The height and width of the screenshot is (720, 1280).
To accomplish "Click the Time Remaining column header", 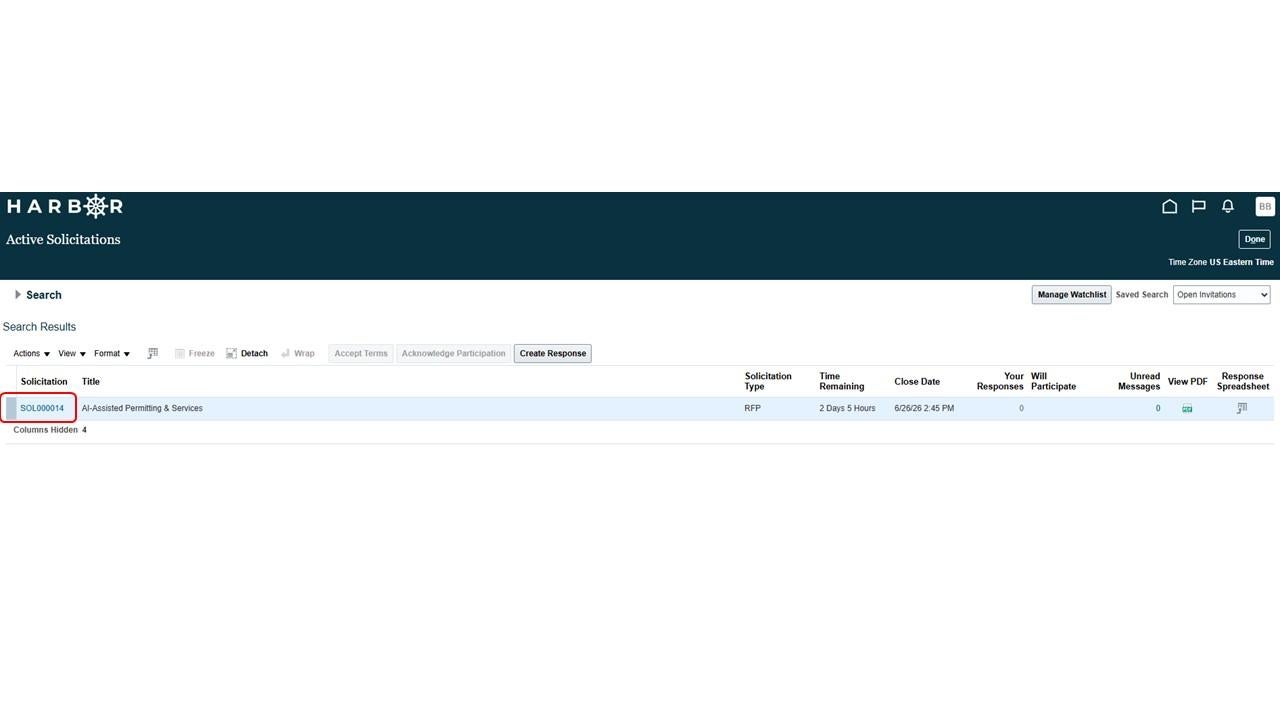I will 841,381.
